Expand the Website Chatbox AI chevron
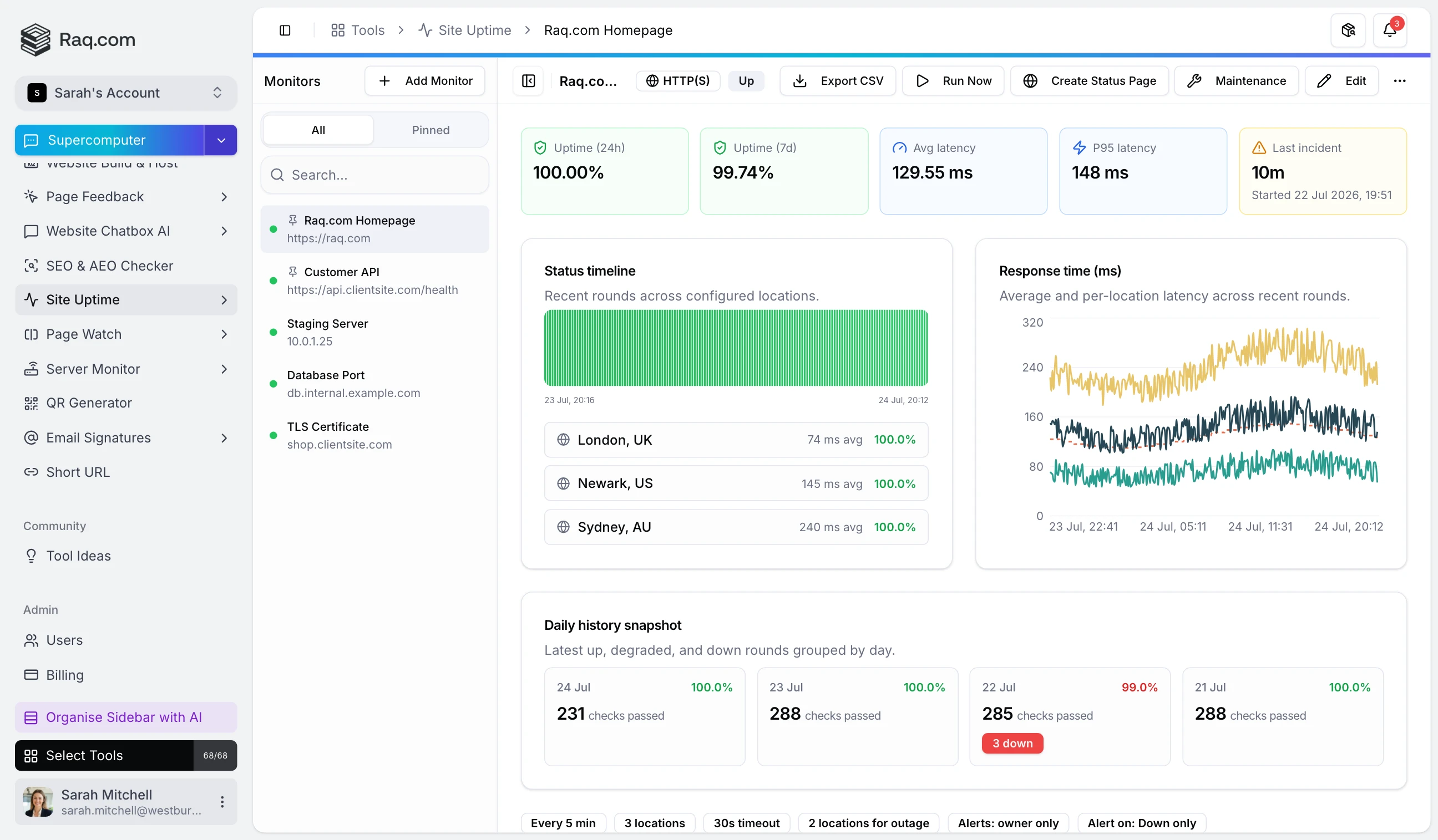1438x840 pixels. point(224,231)
